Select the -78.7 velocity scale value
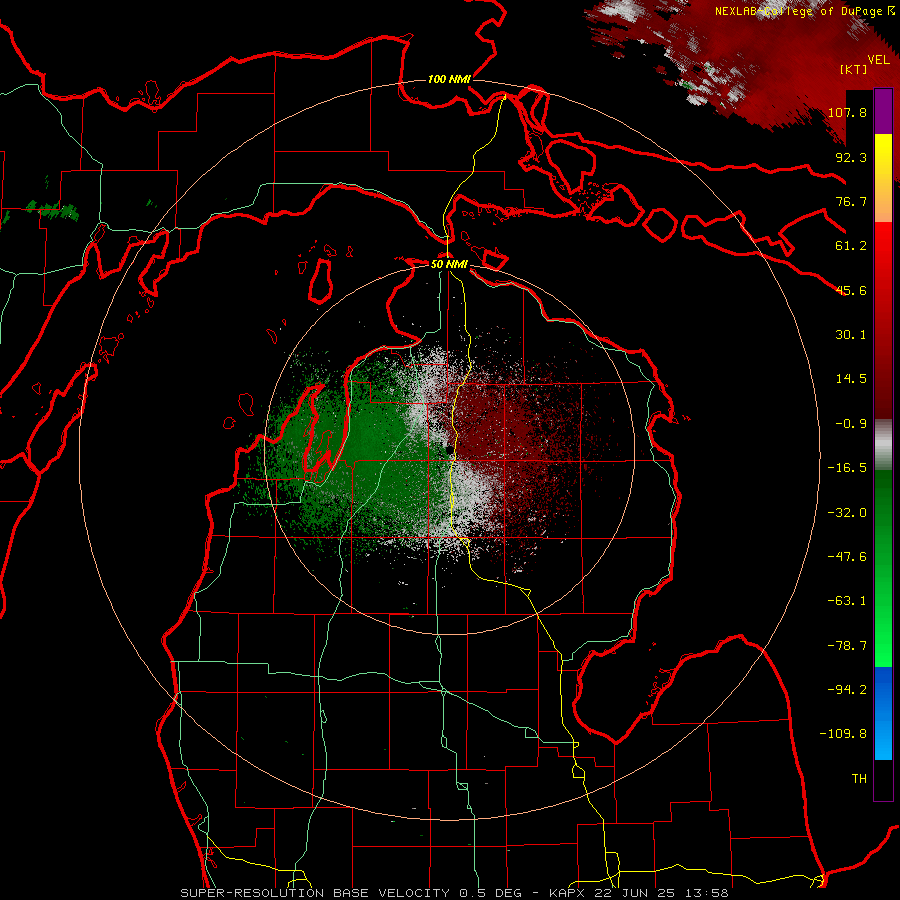Viewport: 900px width, 900px height. pyautogui.click(x=847, y=646)
